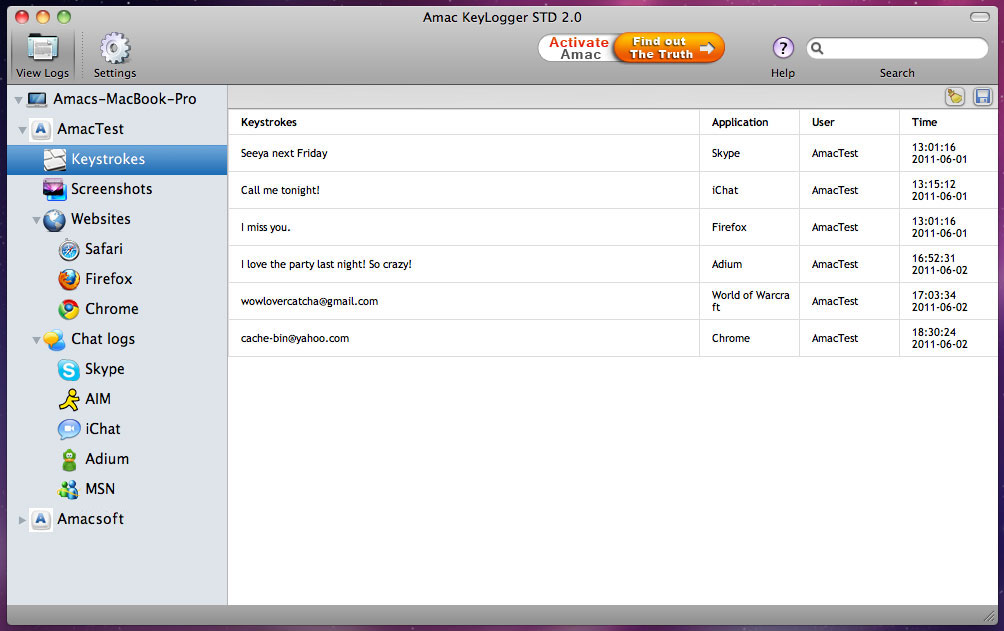Click the Chrome icon in sidebar
This screenshot has height=631, width=1004.
69,309
